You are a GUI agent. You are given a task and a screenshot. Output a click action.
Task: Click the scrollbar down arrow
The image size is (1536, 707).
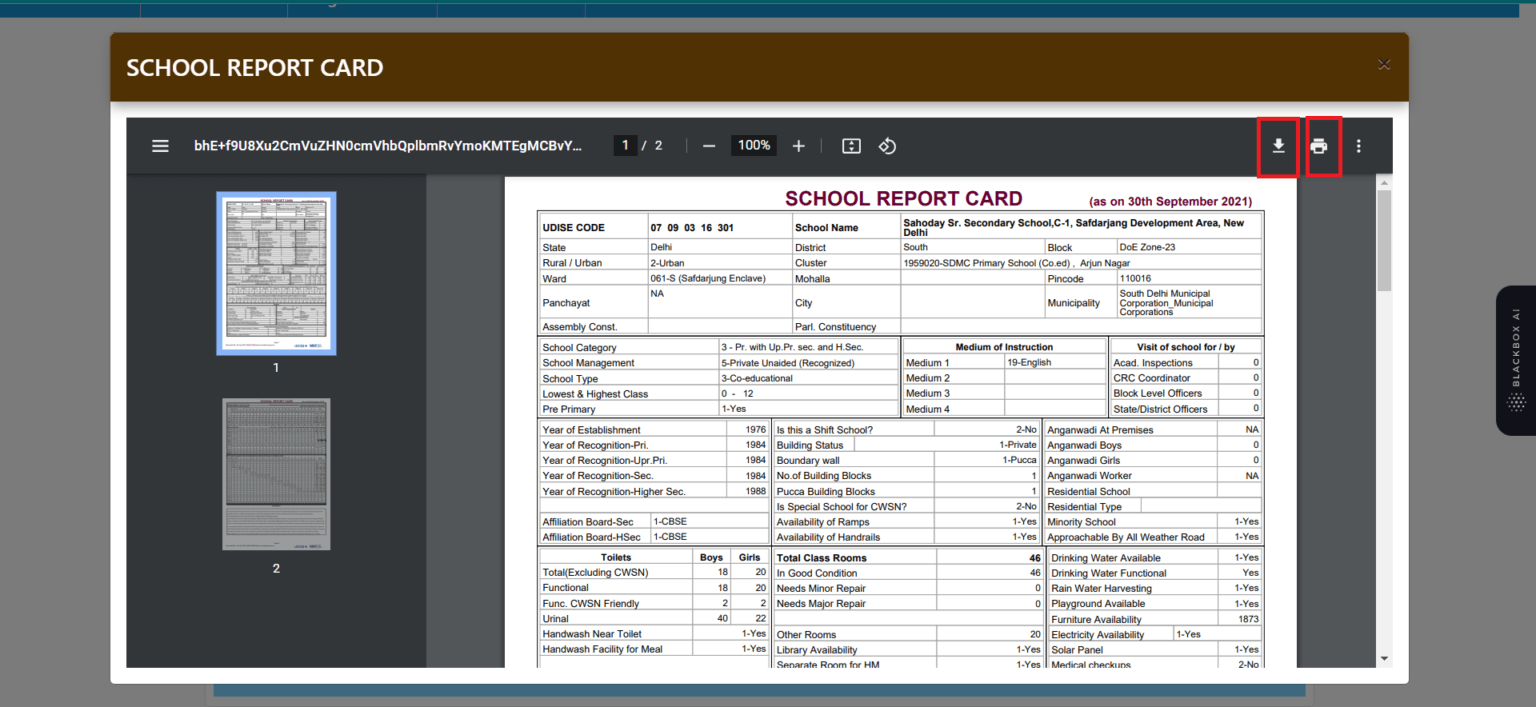[1384, 658]
